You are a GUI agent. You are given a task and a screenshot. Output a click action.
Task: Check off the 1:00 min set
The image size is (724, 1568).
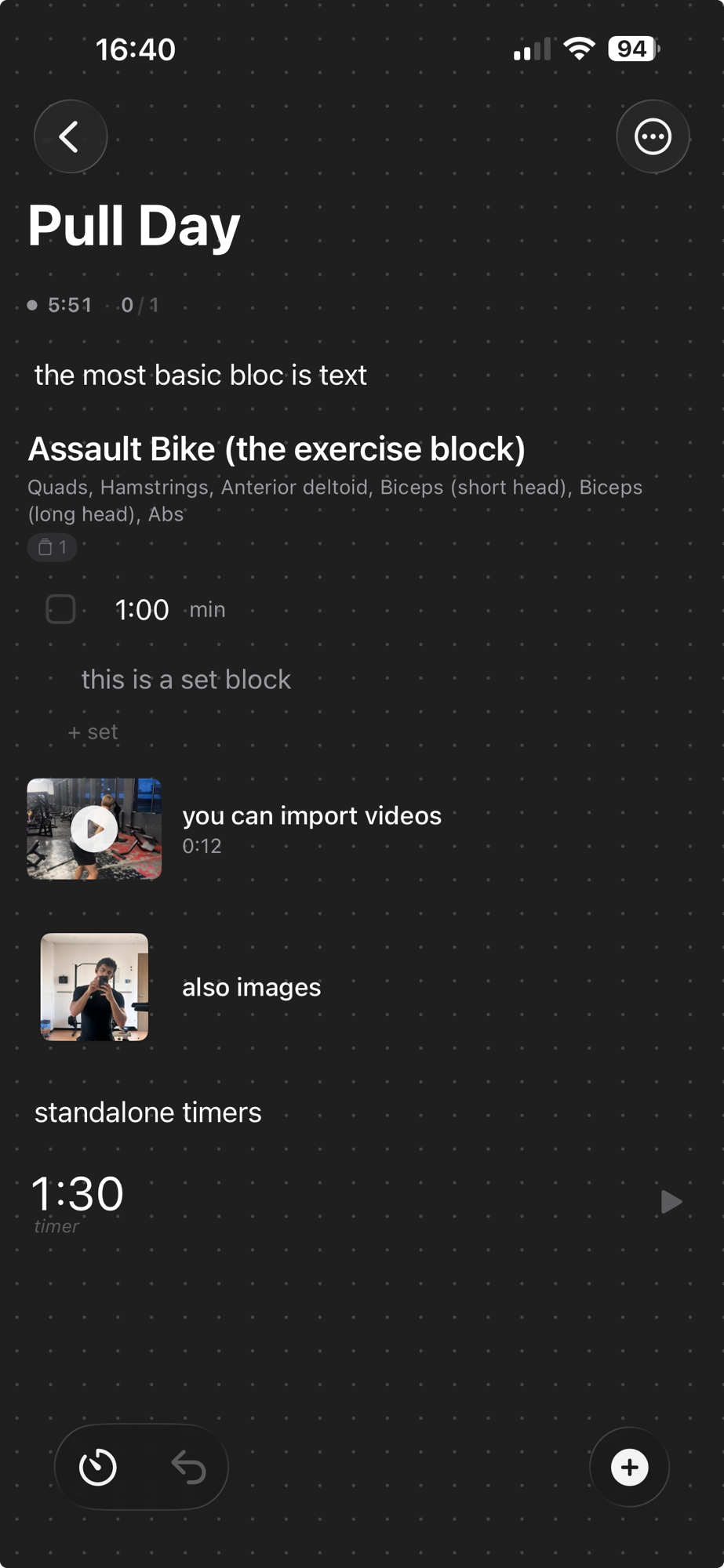(x=60, y=609)
